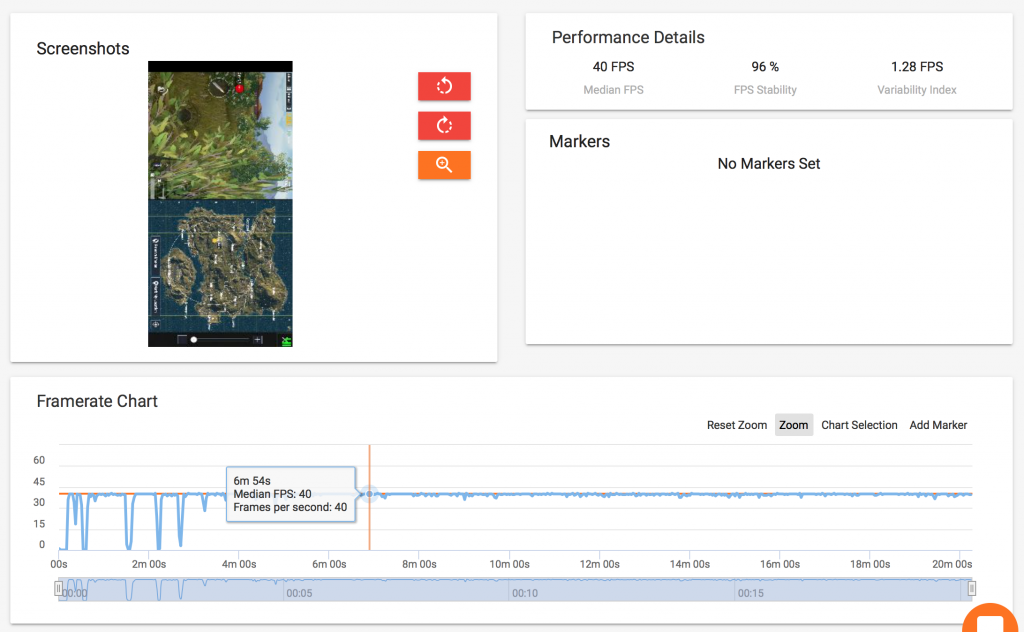This screenshot has height=632, width=1024.
Task: Click the chart navigator at 00:10
Action: (524, 593)
